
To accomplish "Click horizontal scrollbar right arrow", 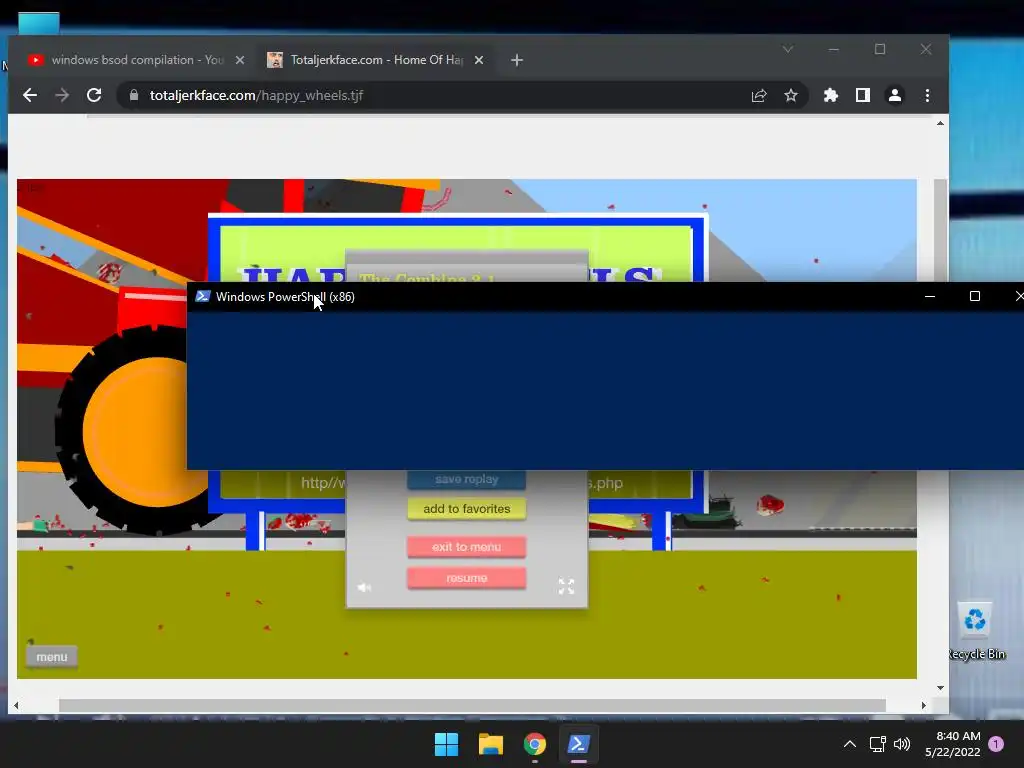I will 923,705.
